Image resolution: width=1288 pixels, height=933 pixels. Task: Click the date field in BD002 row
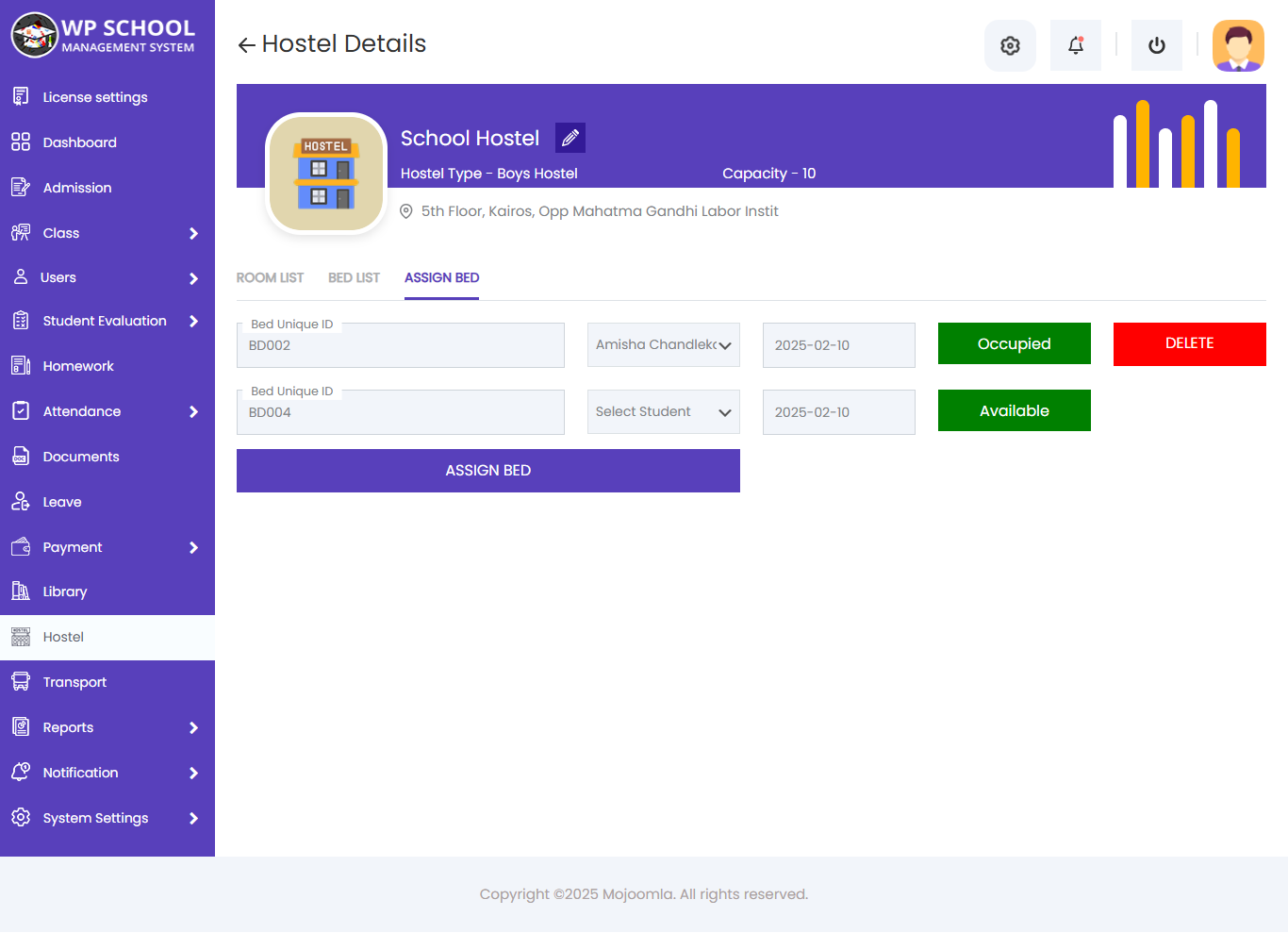click(x=839, y=345)
